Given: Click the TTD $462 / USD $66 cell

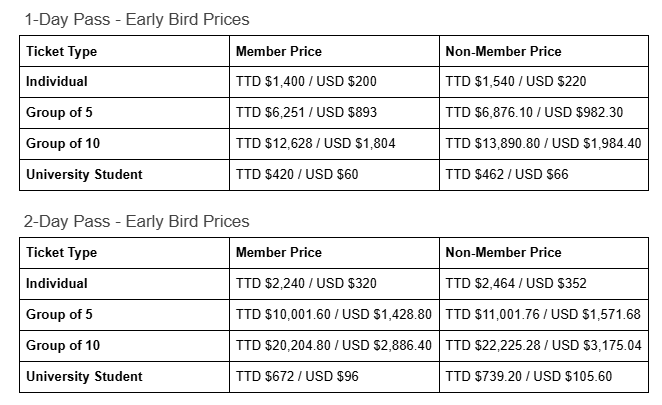Looking at the screenshot, I should click(544, 175).
